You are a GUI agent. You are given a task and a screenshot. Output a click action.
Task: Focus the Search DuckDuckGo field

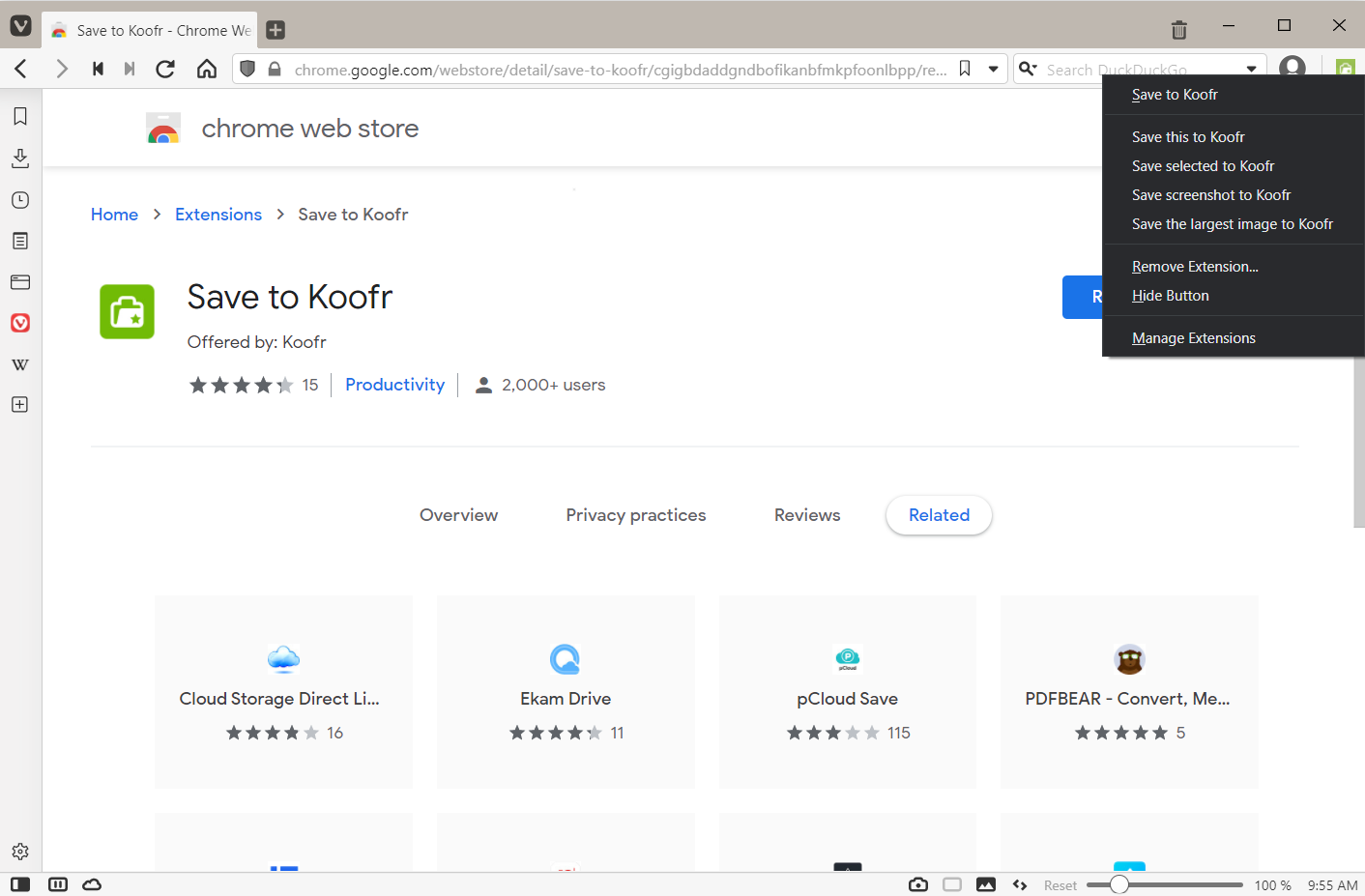pos(1141,70)
